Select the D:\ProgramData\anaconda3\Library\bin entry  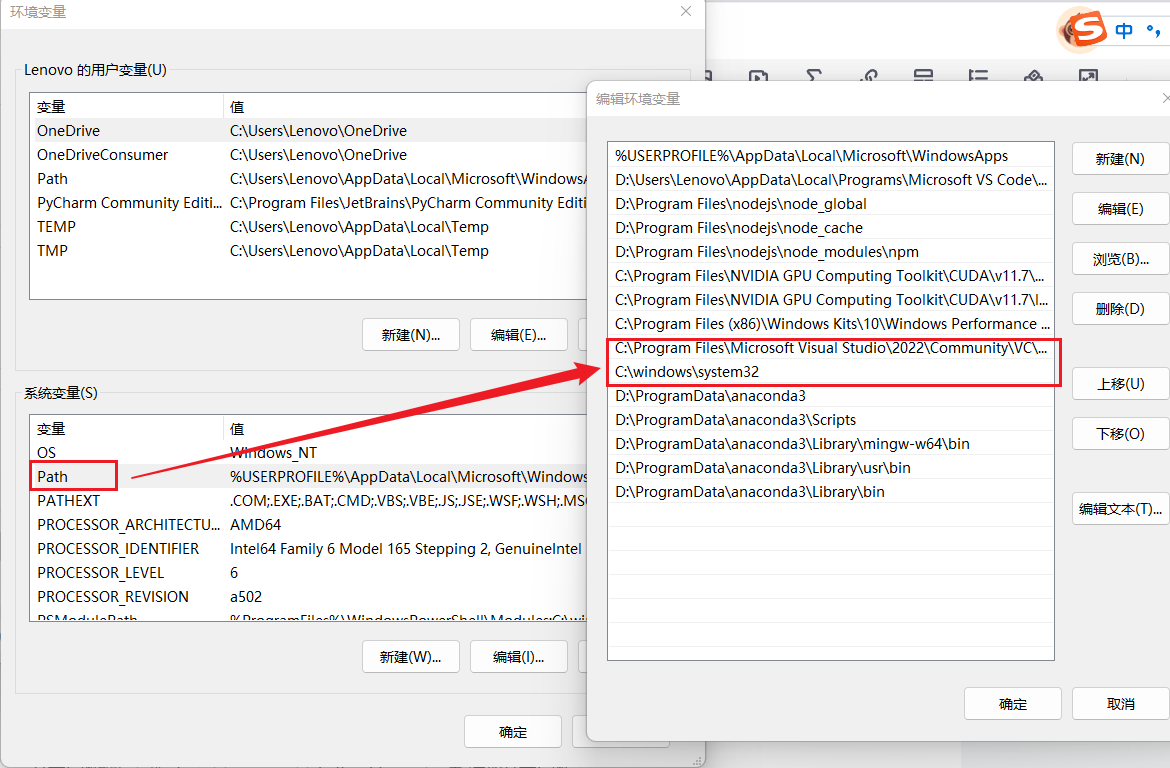[x=830, y=492]
